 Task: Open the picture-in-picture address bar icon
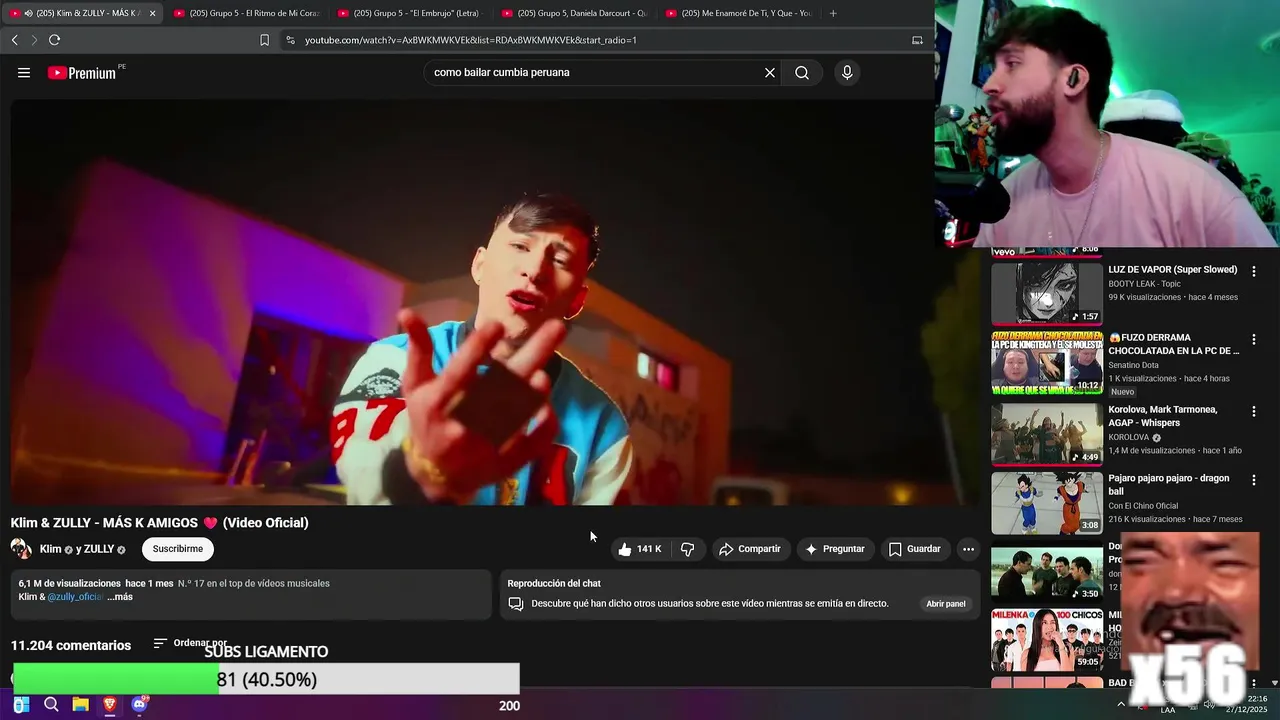pos(917,40)
